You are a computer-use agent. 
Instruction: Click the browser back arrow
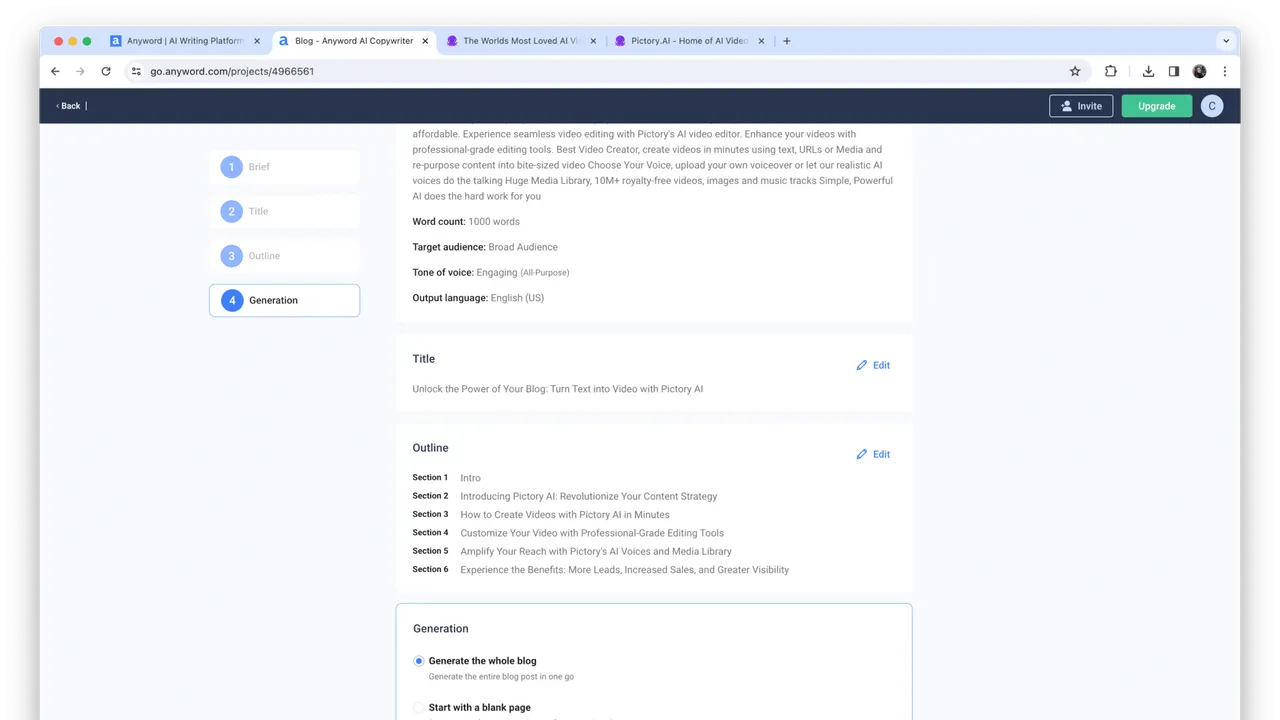(x=55, y=71)
